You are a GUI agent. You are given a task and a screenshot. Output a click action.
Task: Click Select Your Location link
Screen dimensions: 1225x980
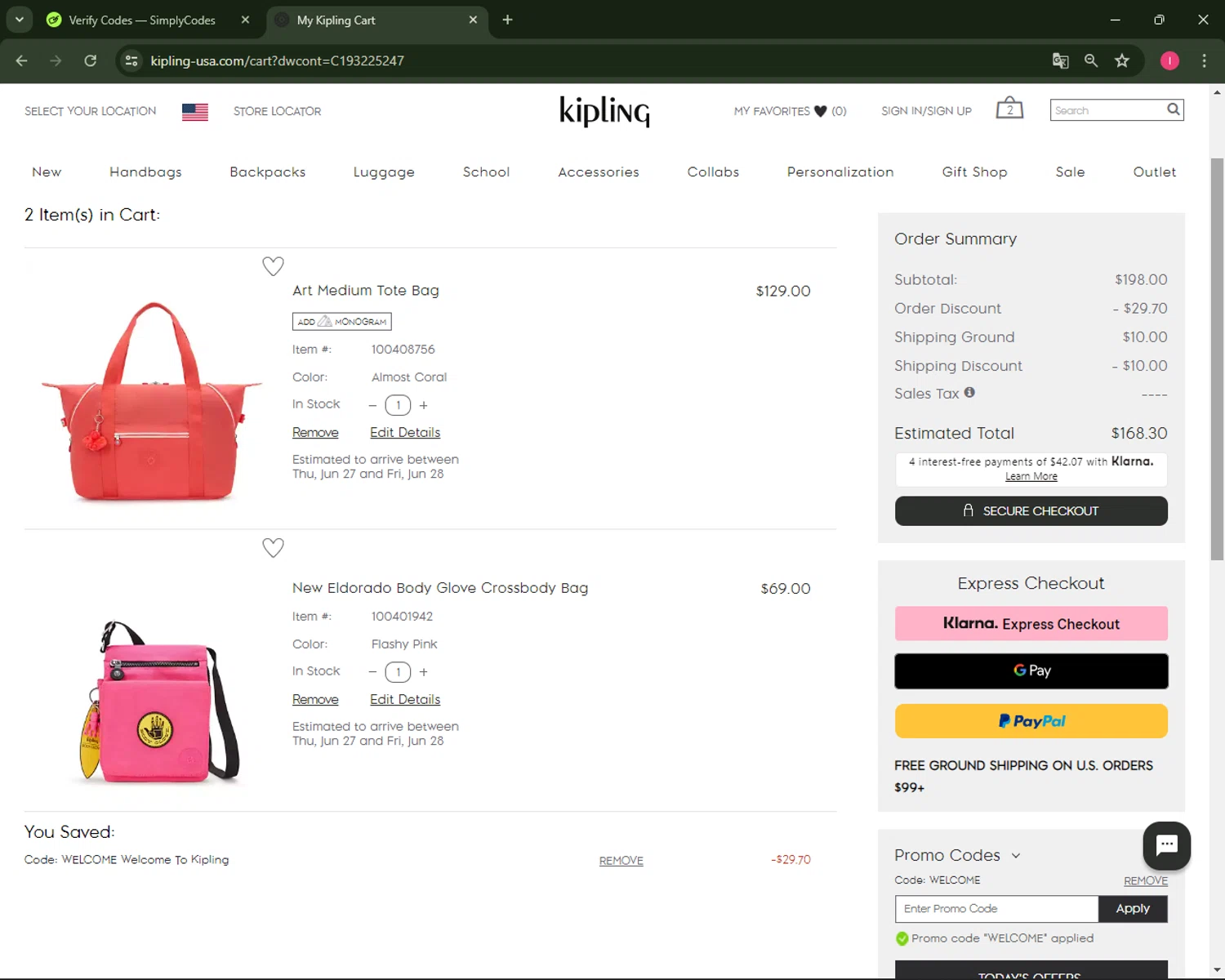tap(90, 111)
